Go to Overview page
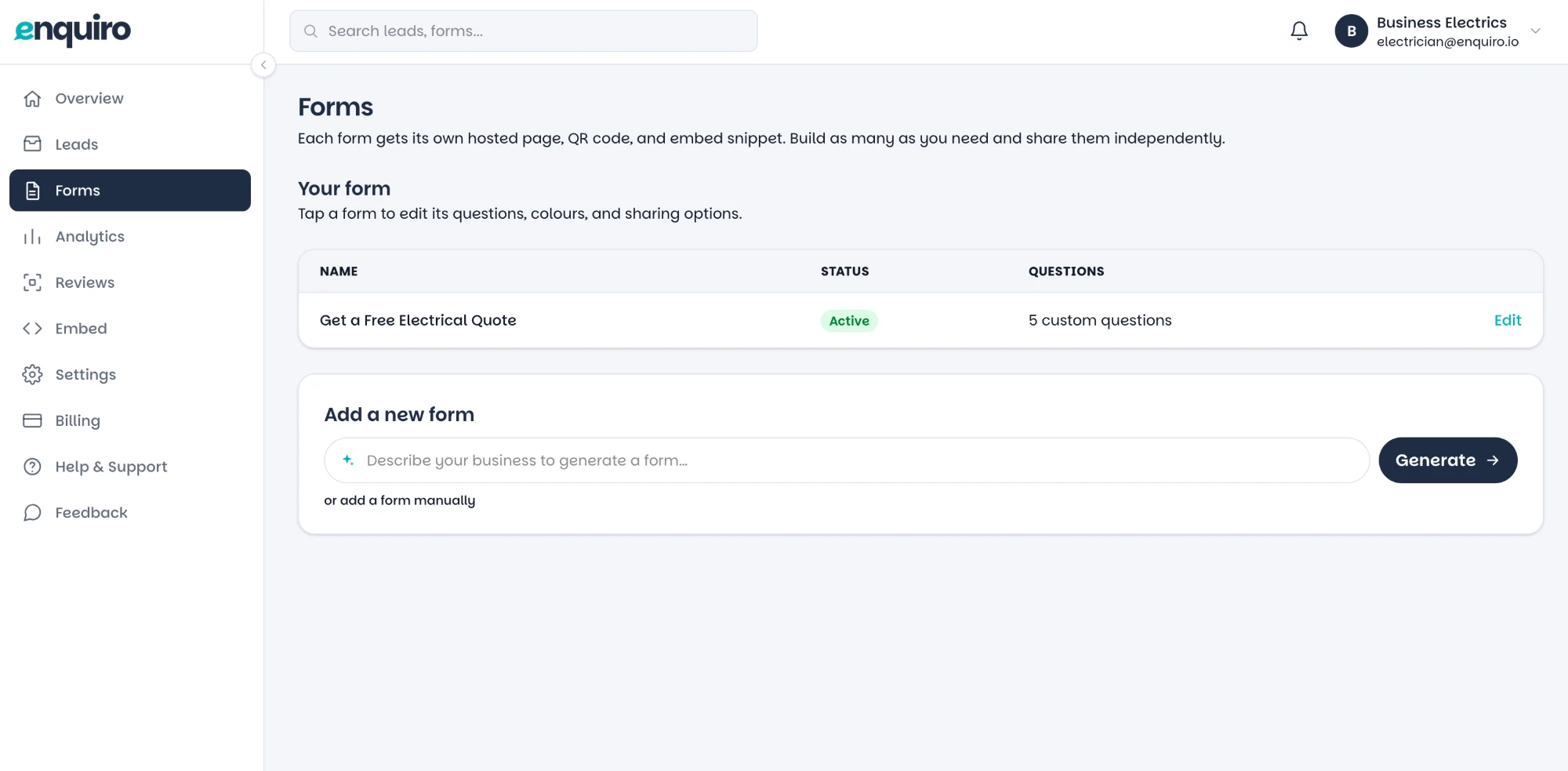This screenshot has height=771, width=1568. (x=130, y=99)
